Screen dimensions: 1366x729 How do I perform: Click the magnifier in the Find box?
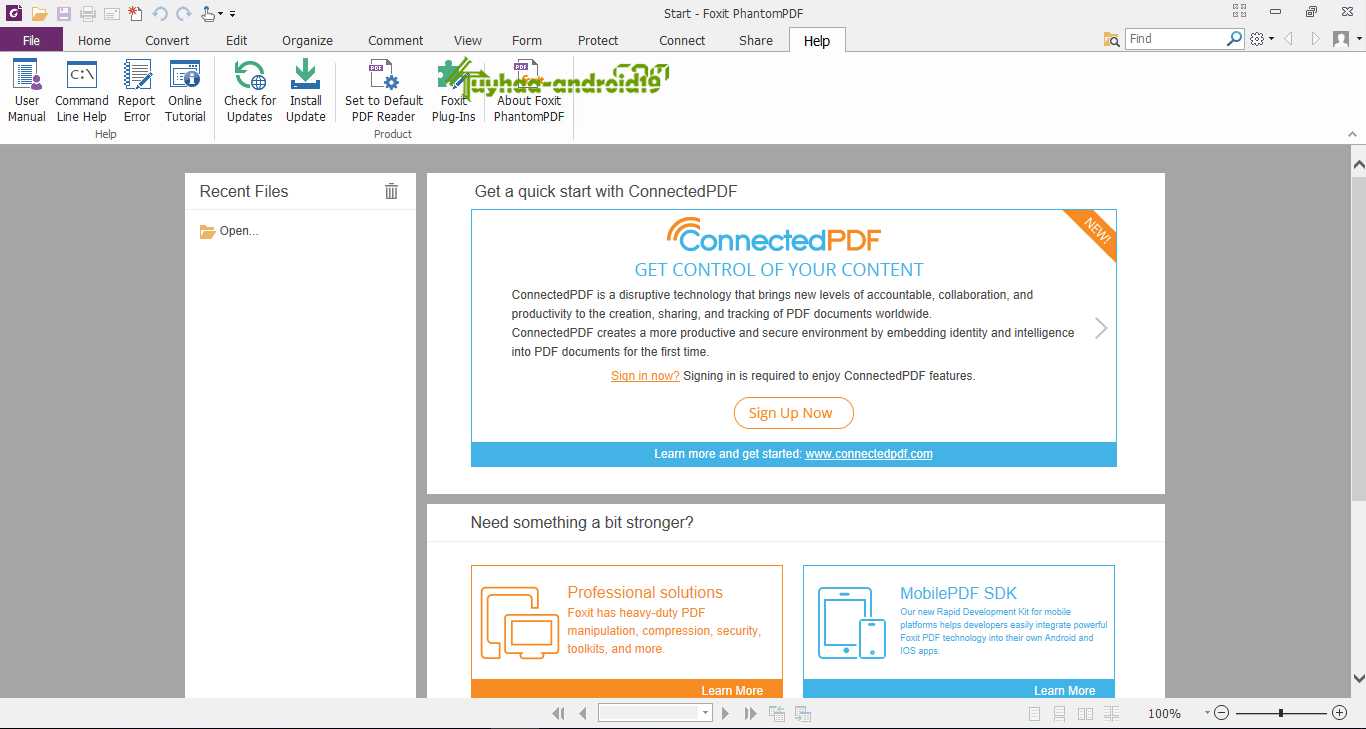click(1234, 39)
